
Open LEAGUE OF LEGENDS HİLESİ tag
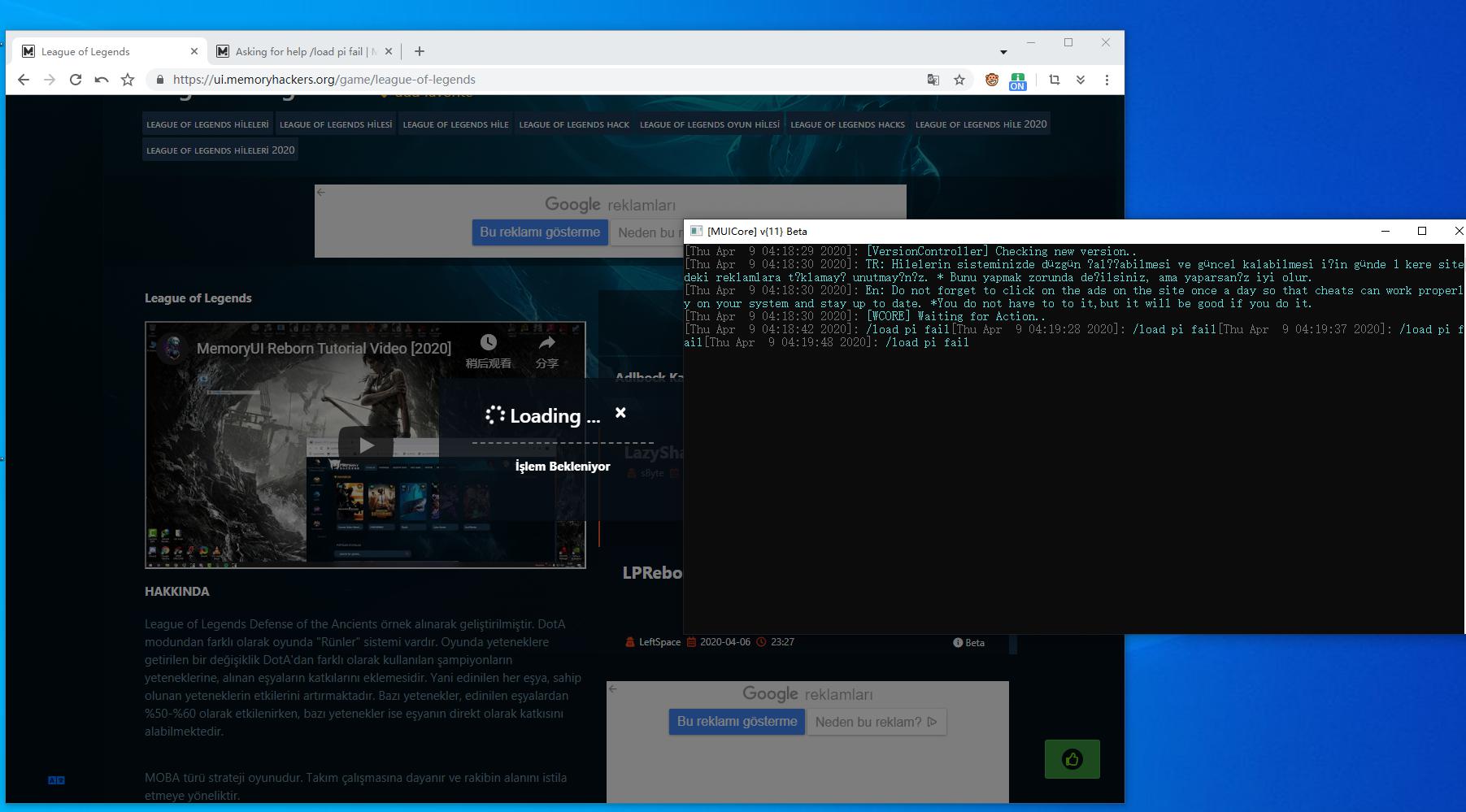(336, 124)
